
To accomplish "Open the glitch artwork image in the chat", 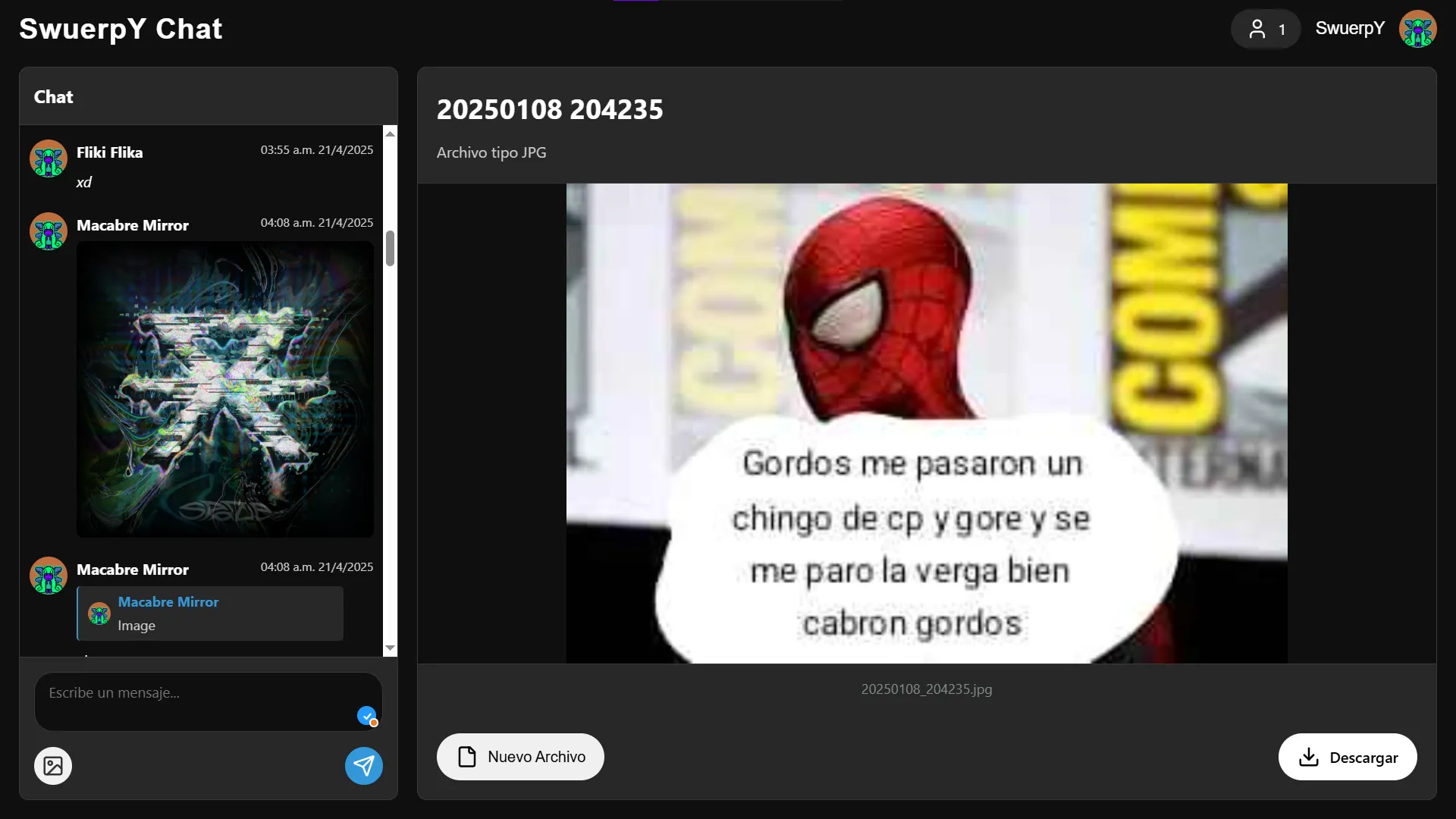I will pyautogui.click(x=225, y=390).
